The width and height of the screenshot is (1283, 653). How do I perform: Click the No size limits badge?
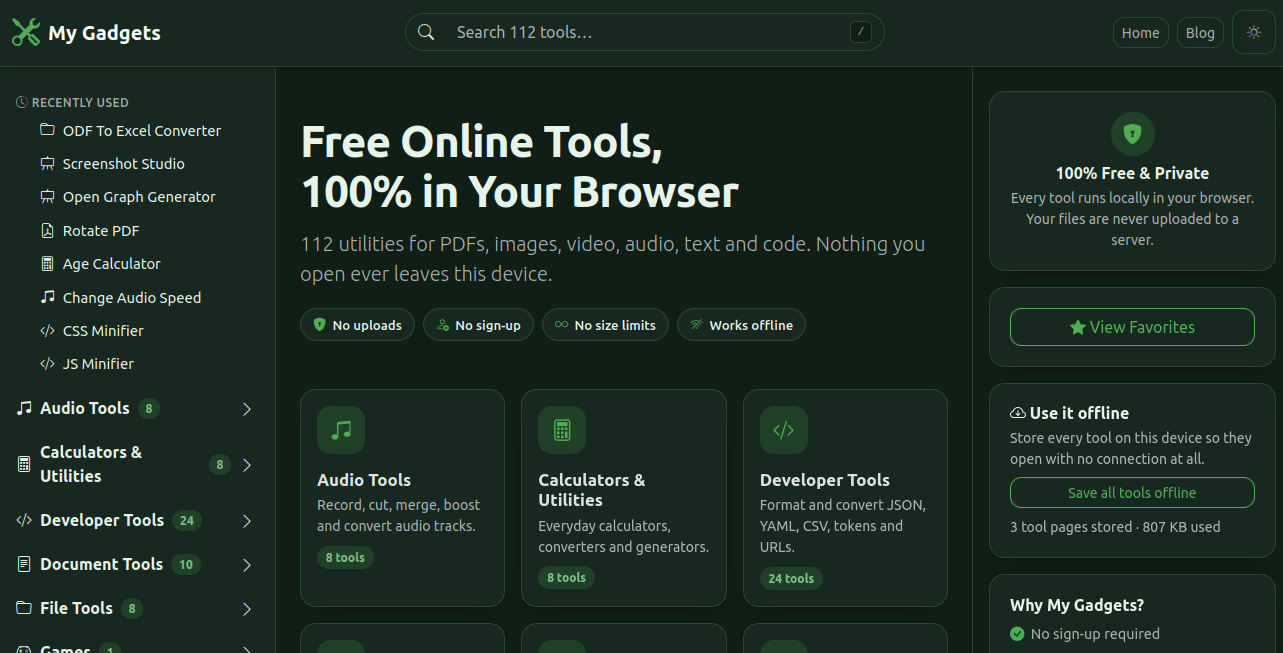pyautogui.click(x=605, y=325)
